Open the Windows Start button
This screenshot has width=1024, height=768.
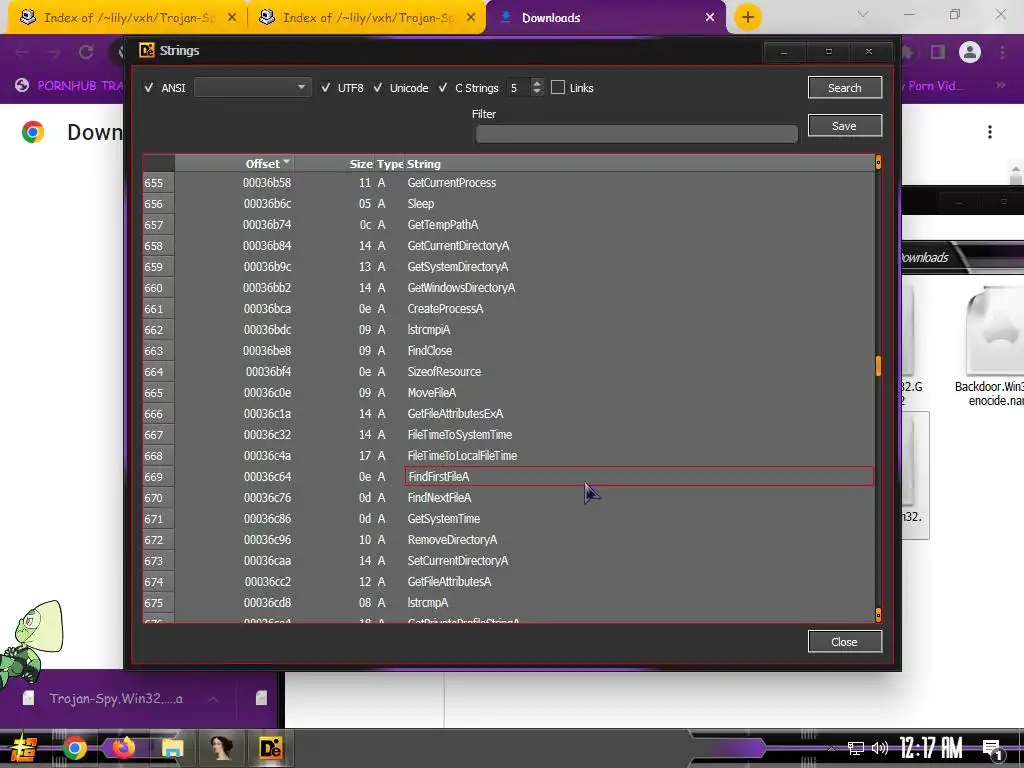23,748
